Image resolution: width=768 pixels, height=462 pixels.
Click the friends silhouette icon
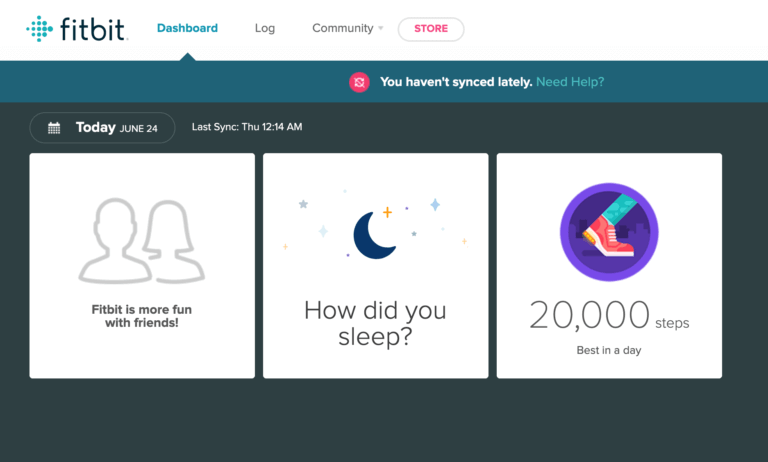142,240
